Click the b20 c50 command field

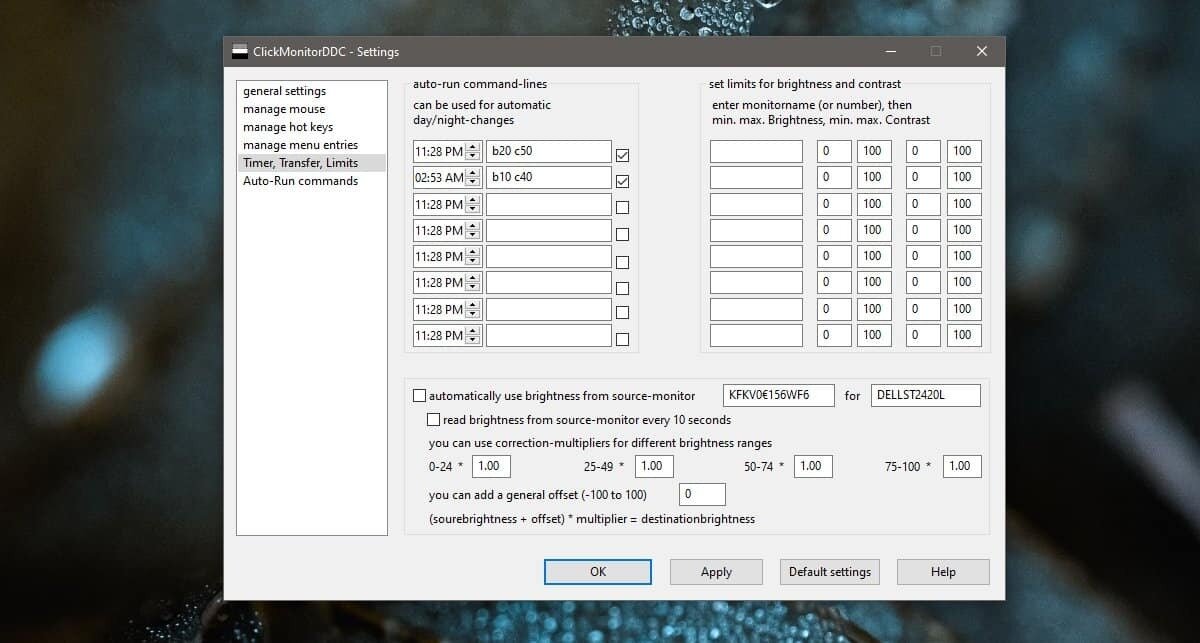(549, 151)
